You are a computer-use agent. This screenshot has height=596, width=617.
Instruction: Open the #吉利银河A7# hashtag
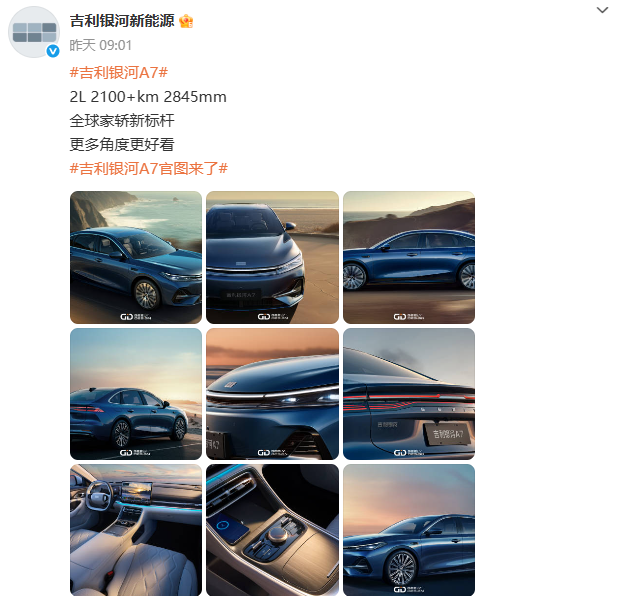click(x=119, y=73)
